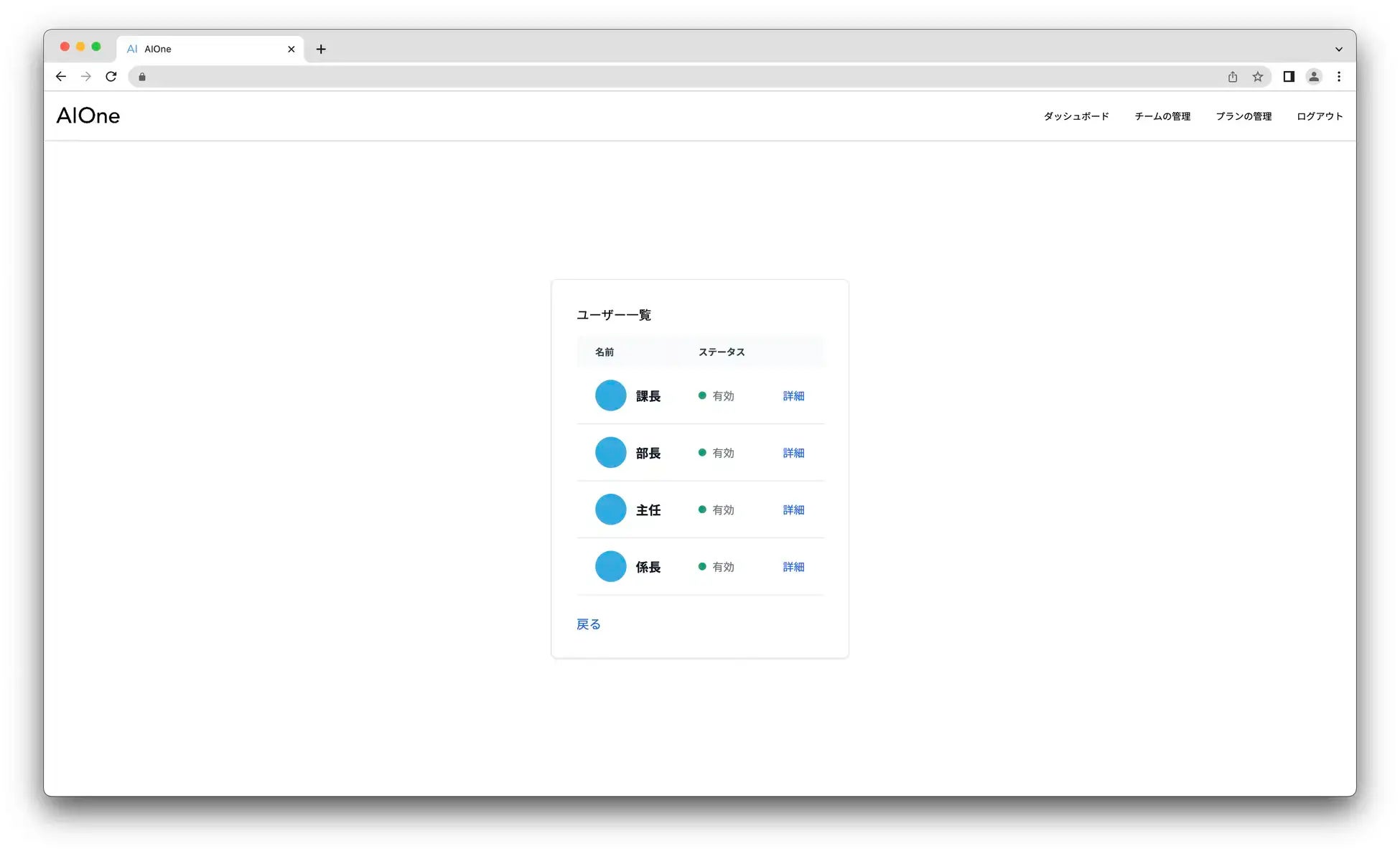1400x854 pixels.
Task: Click the bookmark star icon
Action: [x=1257, y=77]
